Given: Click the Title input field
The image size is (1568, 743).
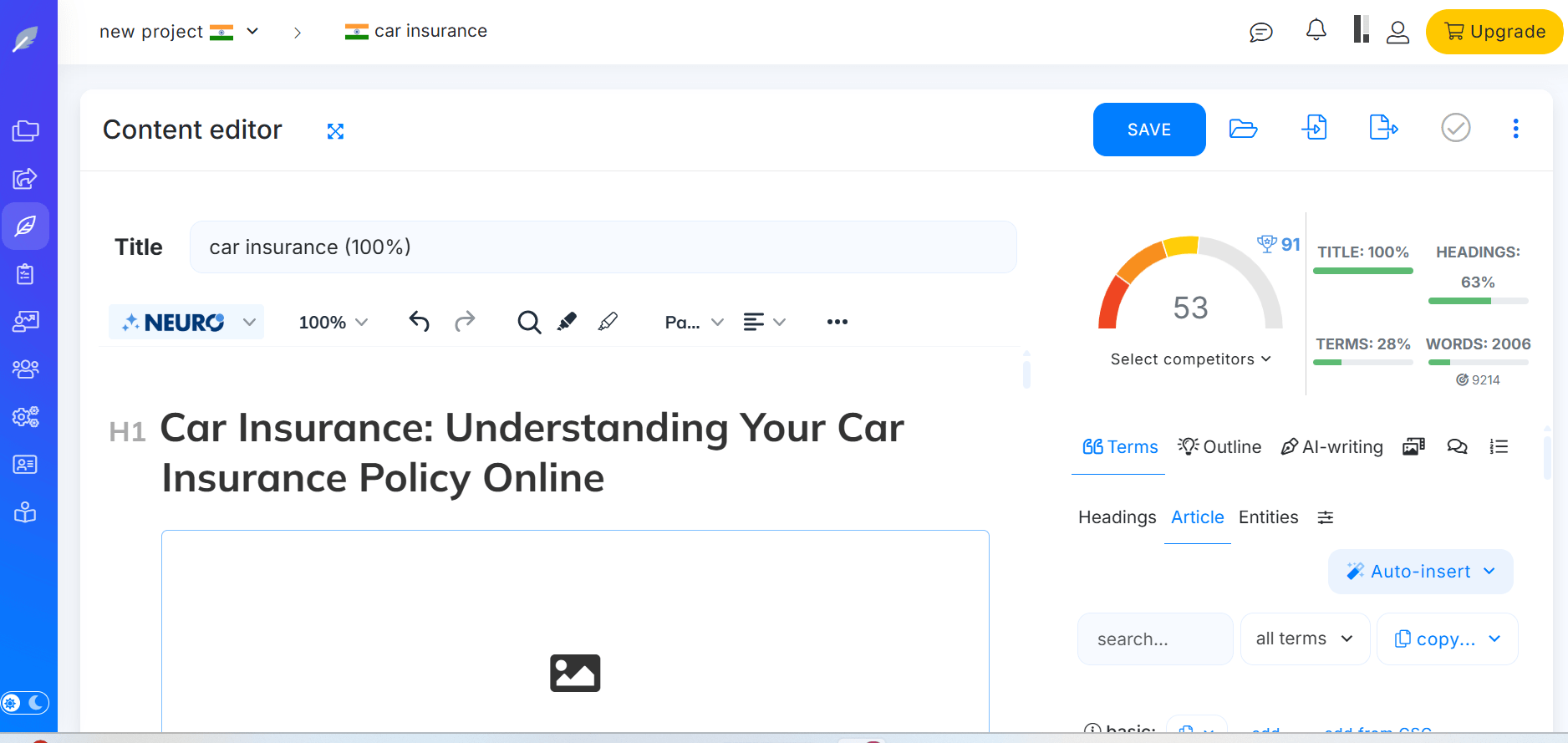Looking at the screenshot, I should 603,247.
